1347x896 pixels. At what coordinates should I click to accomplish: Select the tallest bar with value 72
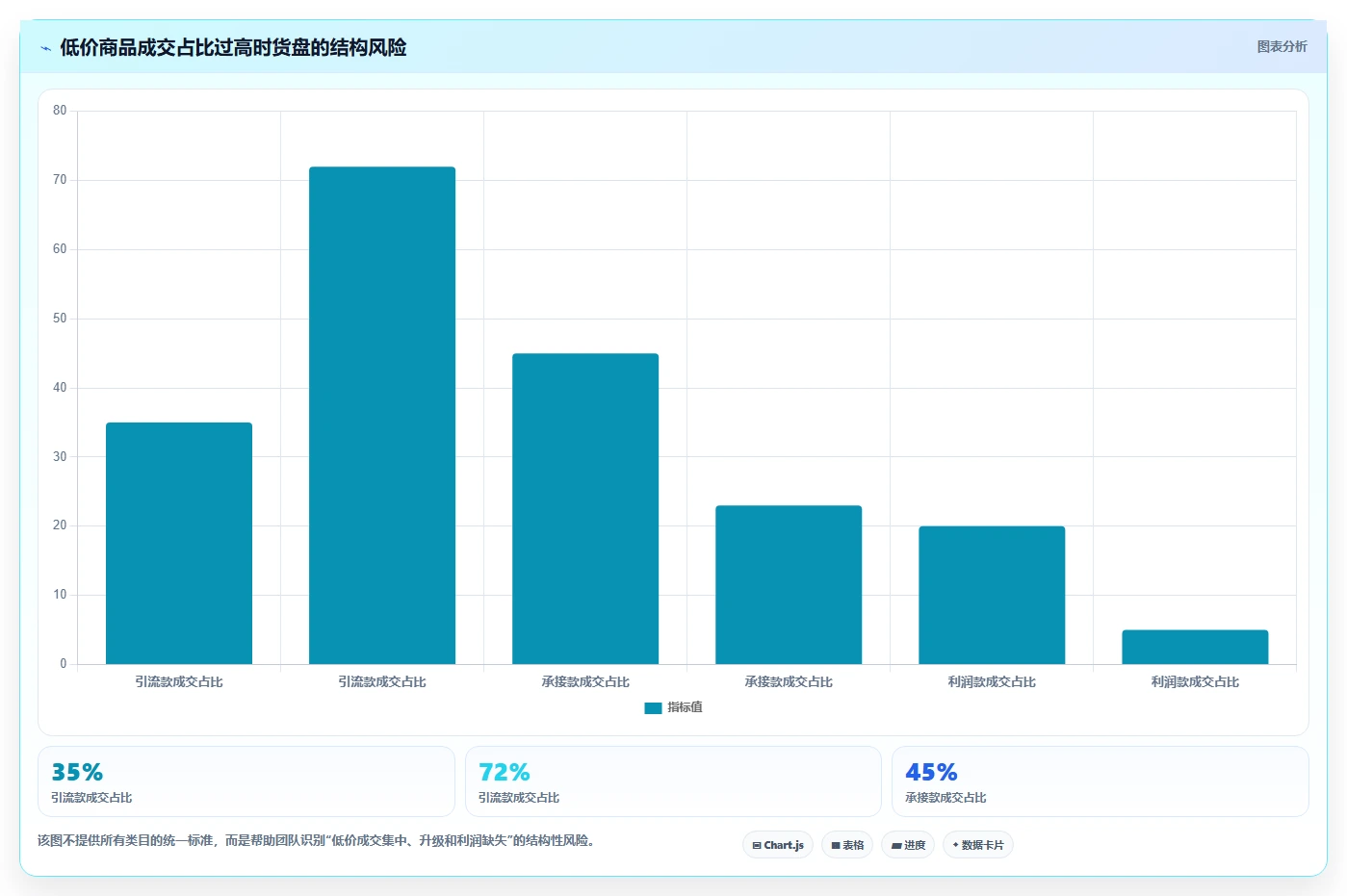coord(382,416)
